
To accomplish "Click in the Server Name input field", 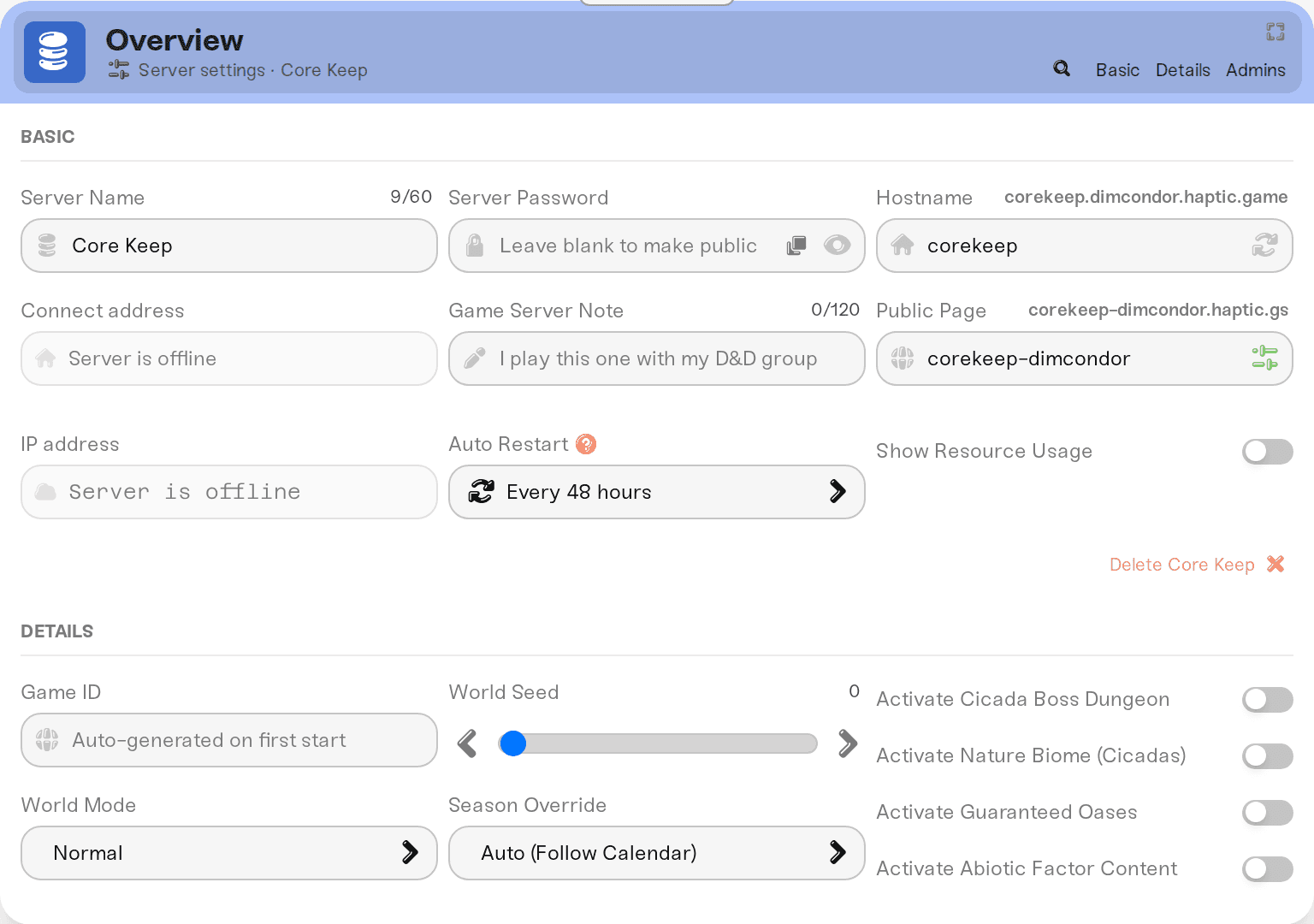I will pos(229,246).
